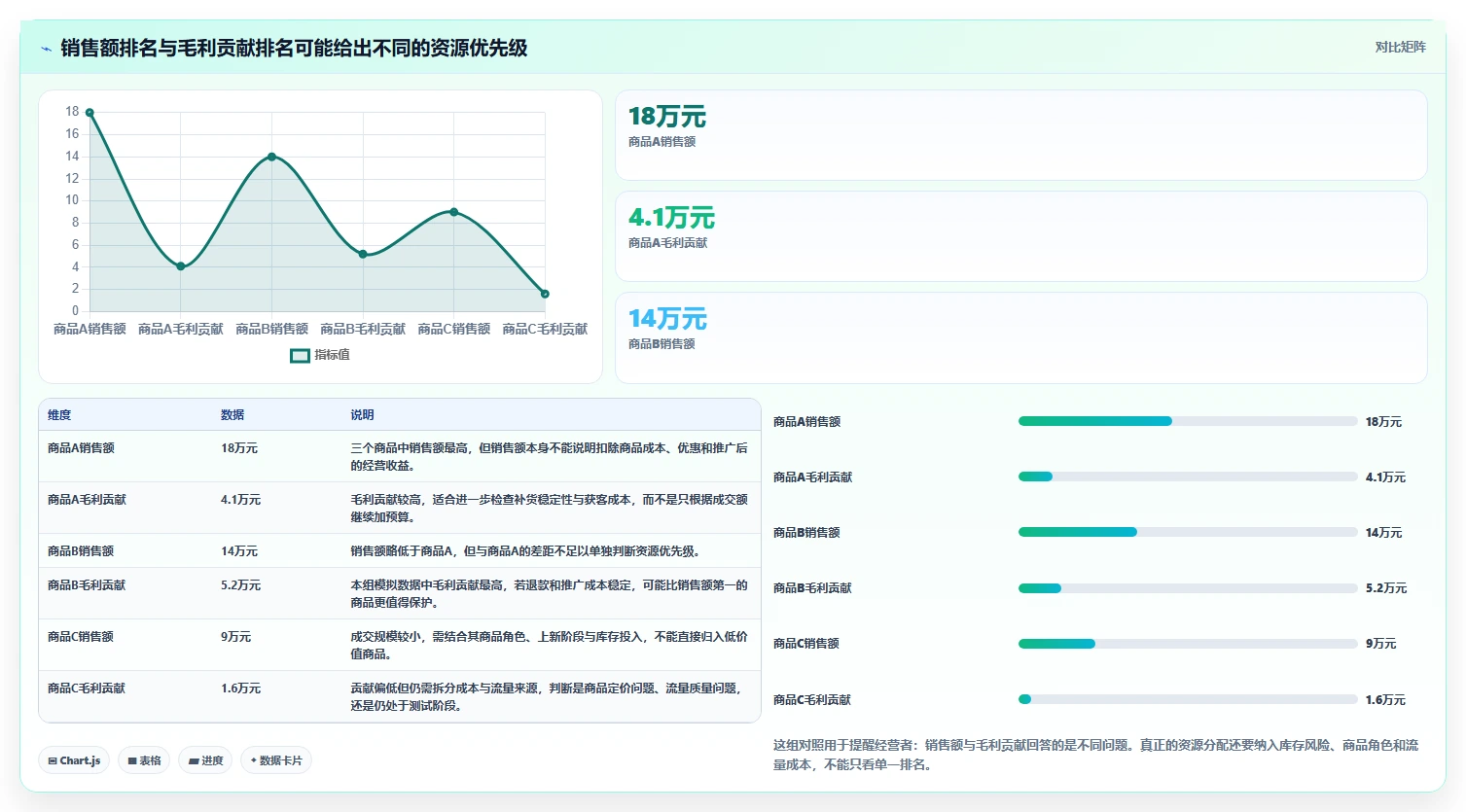
Task: Toggle the 指标值 legend swatch
Action: 300,355
